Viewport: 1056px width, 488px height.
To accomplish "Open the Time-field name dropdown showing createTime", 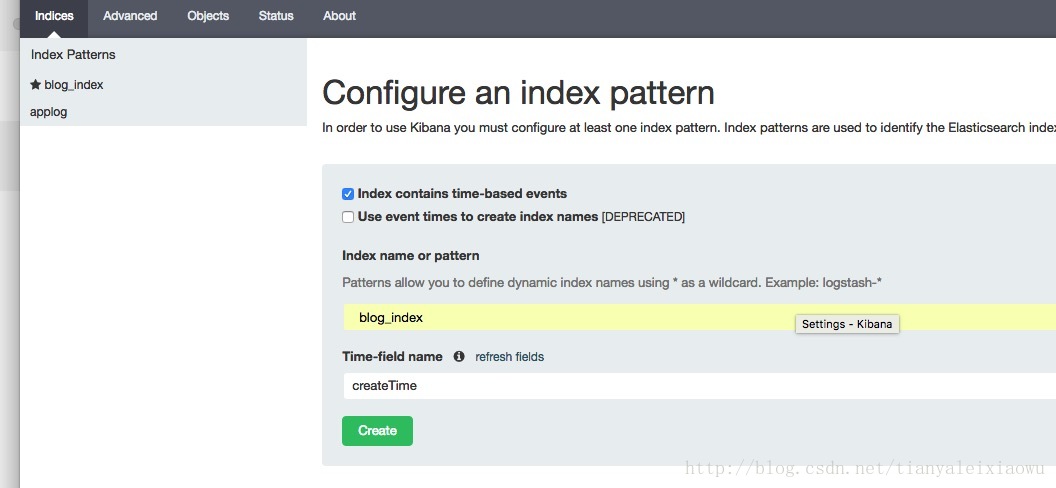I will click(x=700, y=386).
